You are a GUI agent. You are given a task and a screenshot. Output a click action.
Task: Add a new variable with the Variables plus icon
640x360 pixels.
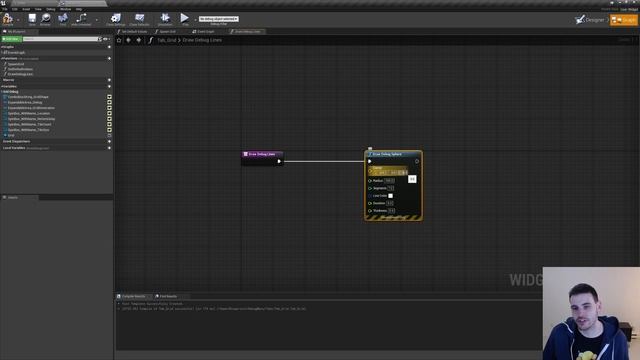pos(109,87)
